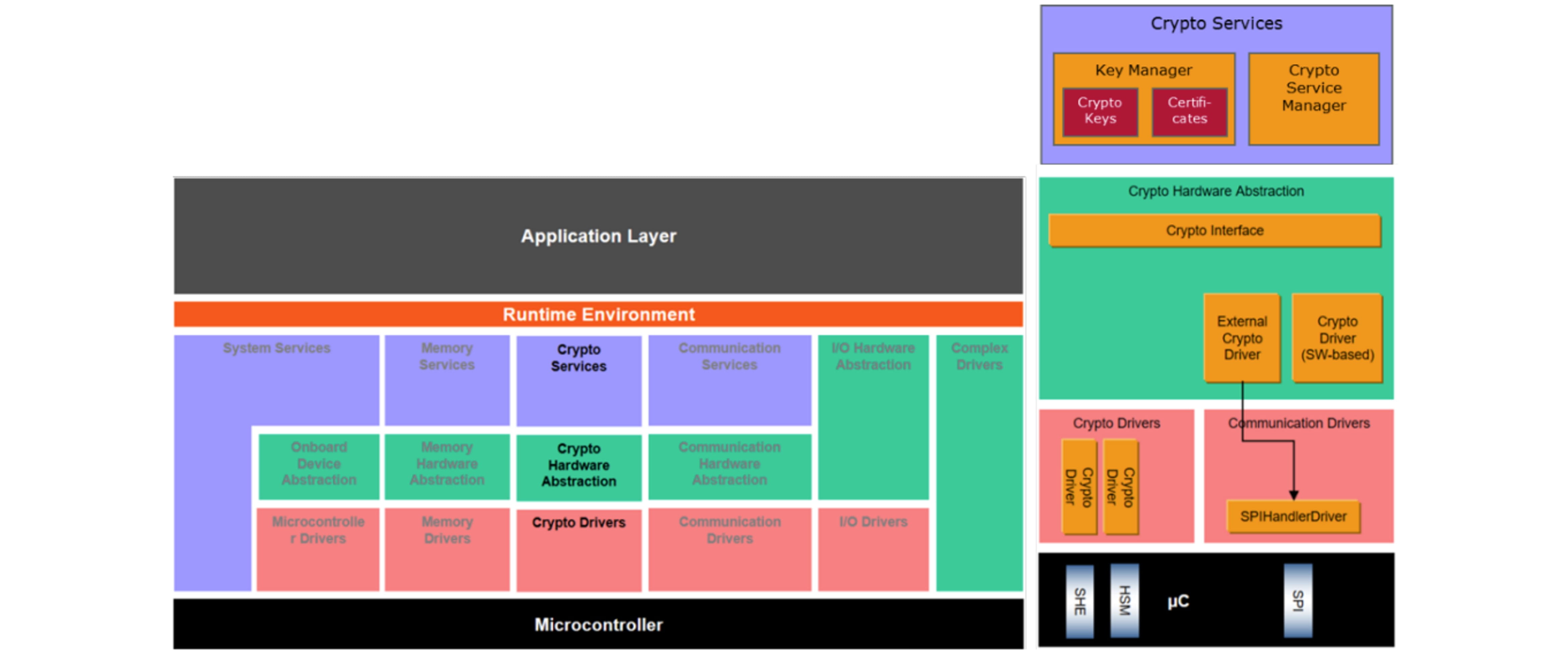Click the Crypto Interface bar
The image size is (1568, 654).
pyautogui.click(x=1214, y=231)
